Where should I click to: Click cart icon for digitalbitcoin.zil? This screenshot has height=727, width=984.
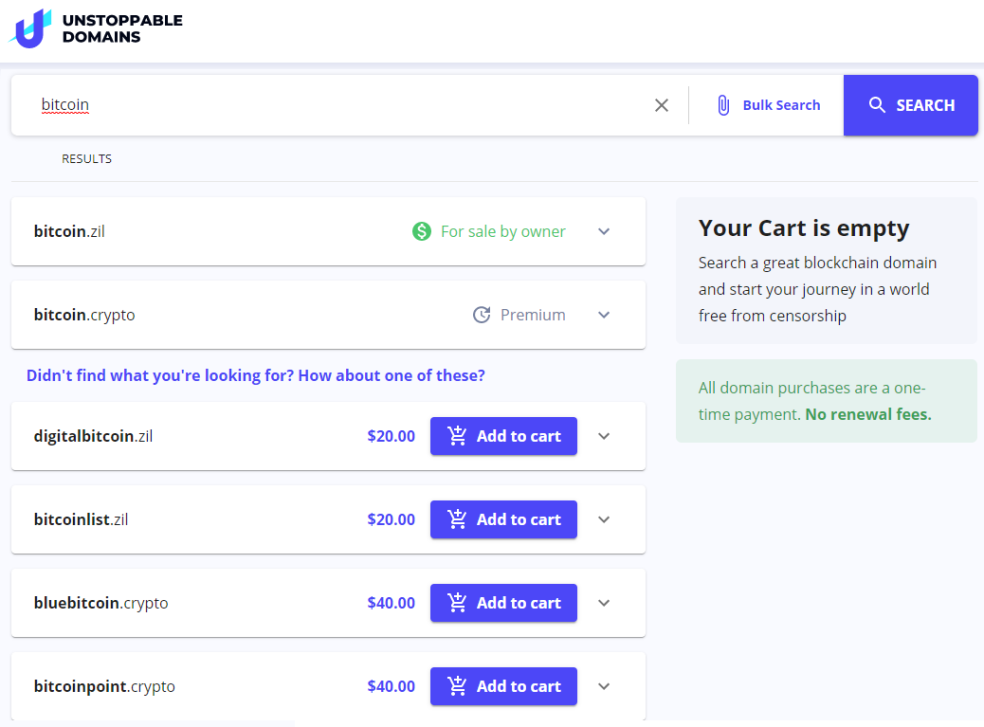(457, 436)
